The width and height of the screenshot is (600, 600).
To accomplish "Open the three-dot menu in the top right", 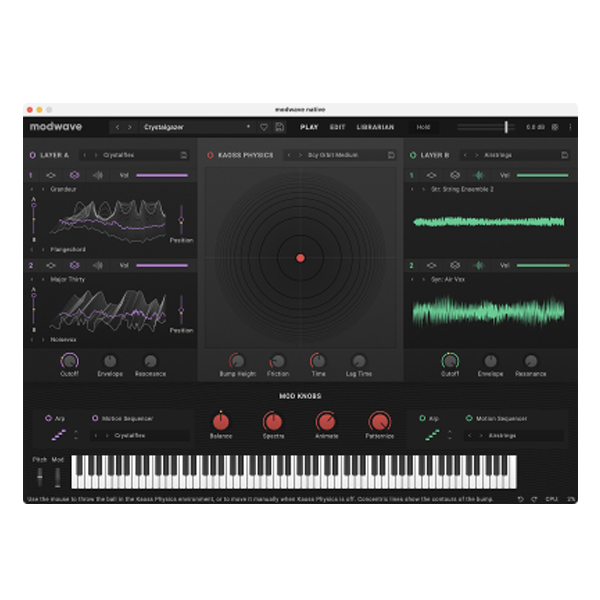I will (570, 127).
